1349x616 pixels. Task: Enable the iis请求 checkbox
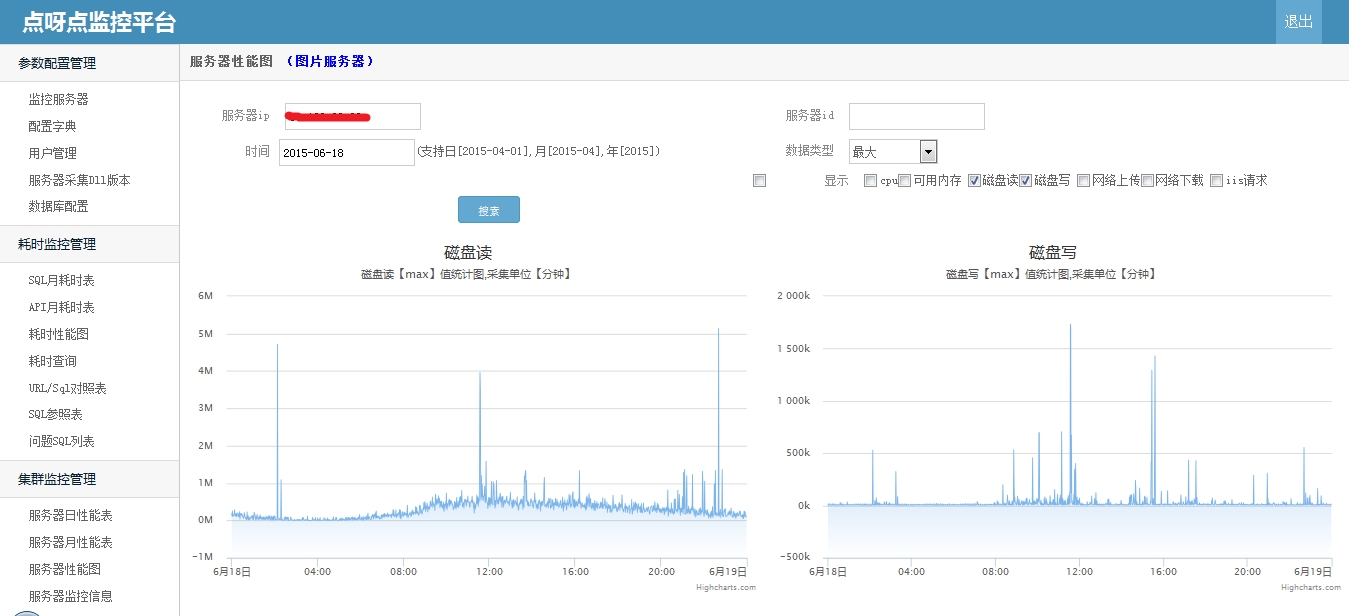(1216, 181)
